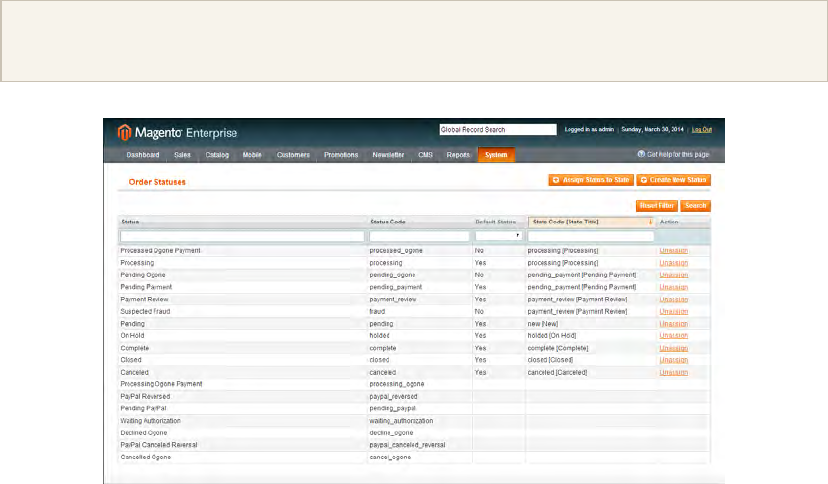Unassign the Pending status with code pending
The height and width of the screenshot is (484, 828).
674,324
